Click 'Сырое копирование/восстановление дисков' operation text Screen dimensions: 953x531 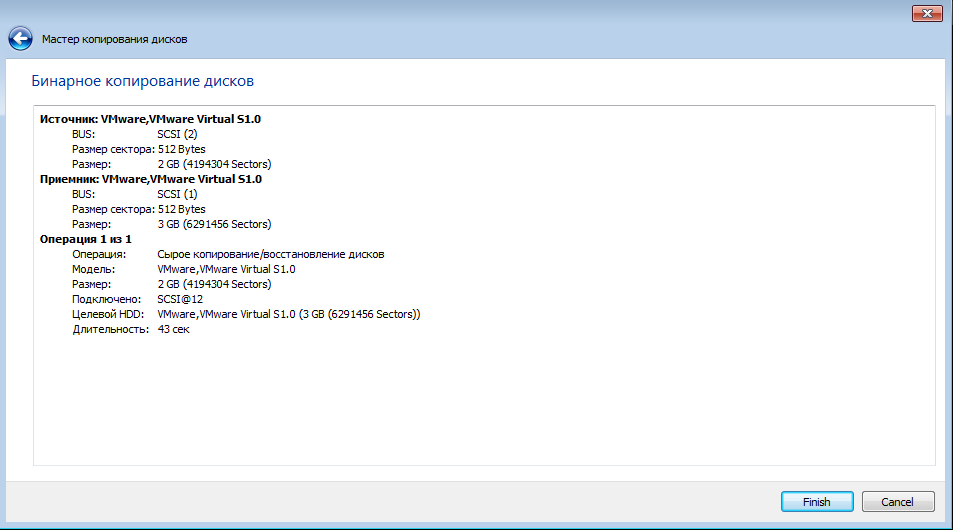tap(271, 255)
